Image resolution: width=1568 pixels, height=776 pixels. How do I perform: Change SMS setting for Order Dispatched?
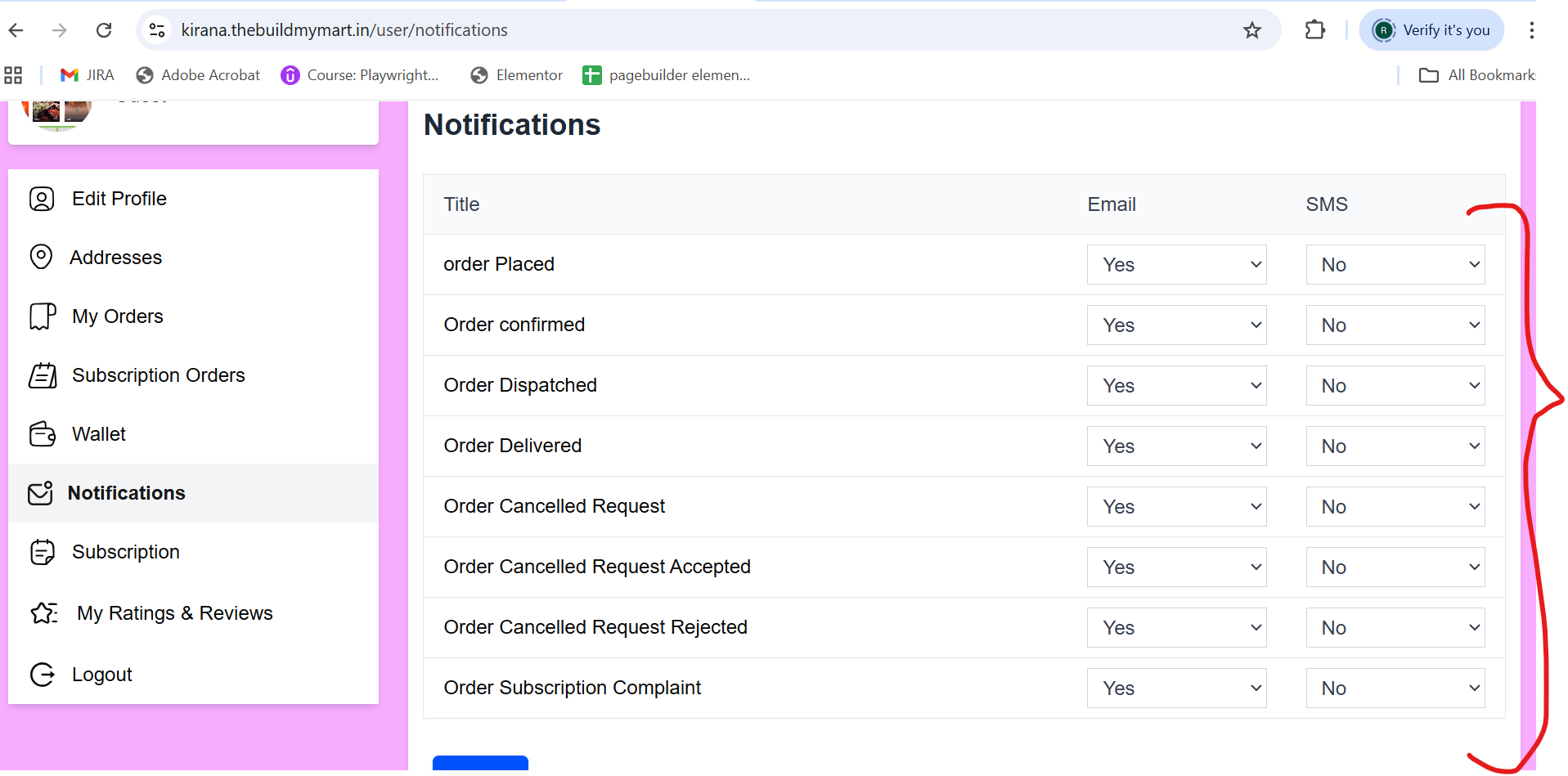(x=1395, y=386)
